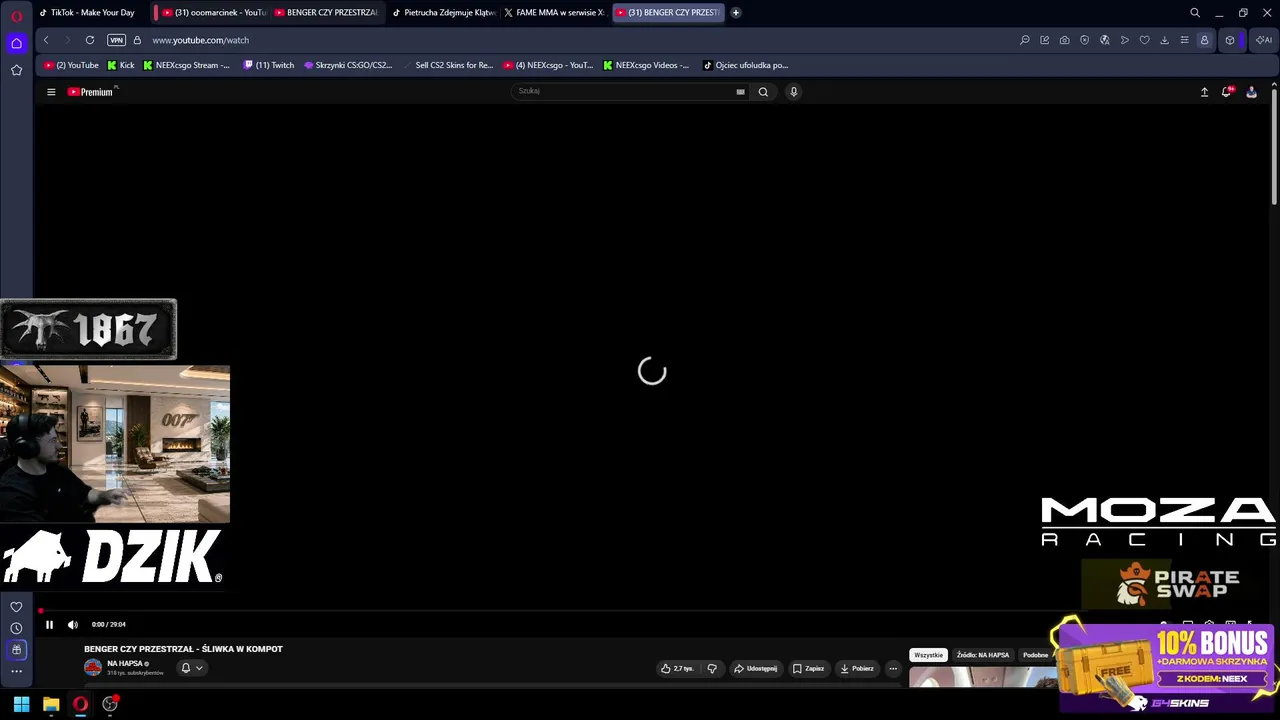1280x720 pixels.
Task: Open the Opera main menu
Action: 16,14
